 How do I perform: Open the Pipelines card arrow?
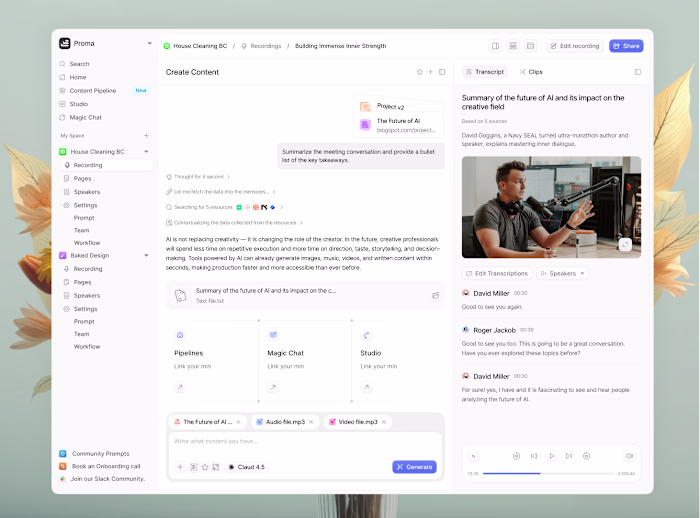[x=180, y=387]
